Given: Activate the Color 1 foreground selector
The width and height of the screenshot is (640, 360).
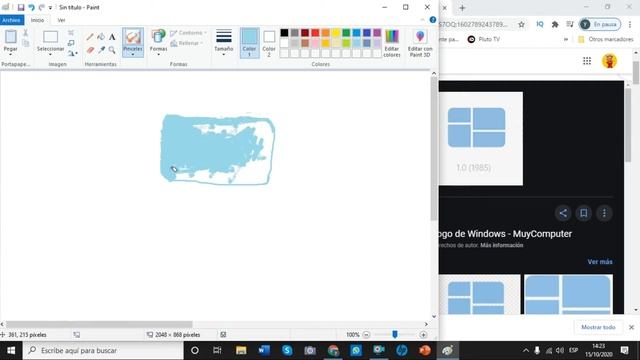Looking at the screenshot, I should pos(249,42).
